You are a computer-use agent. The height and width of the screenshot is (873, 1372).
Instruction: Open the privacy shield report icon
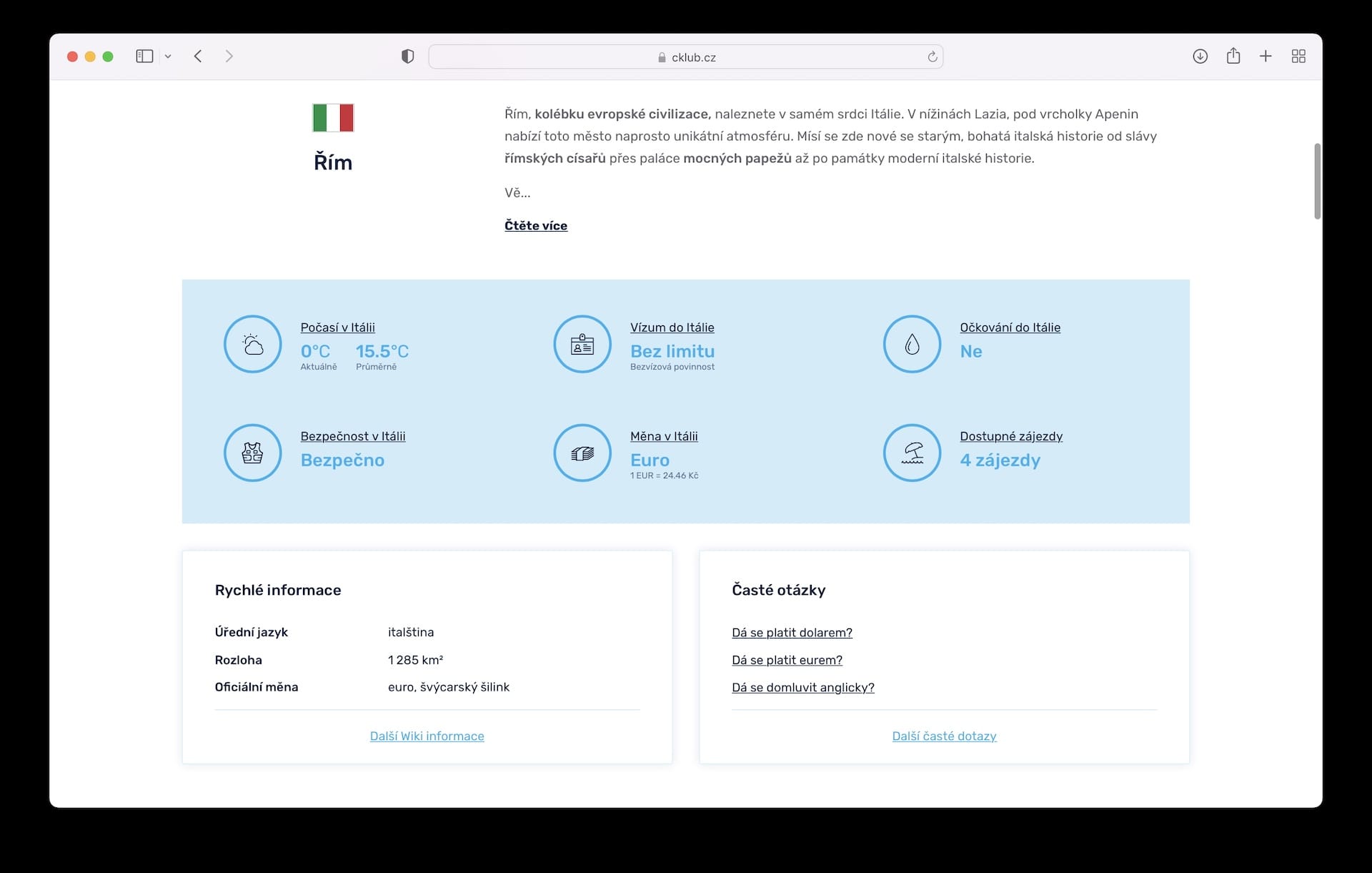[x=407, y=56]
